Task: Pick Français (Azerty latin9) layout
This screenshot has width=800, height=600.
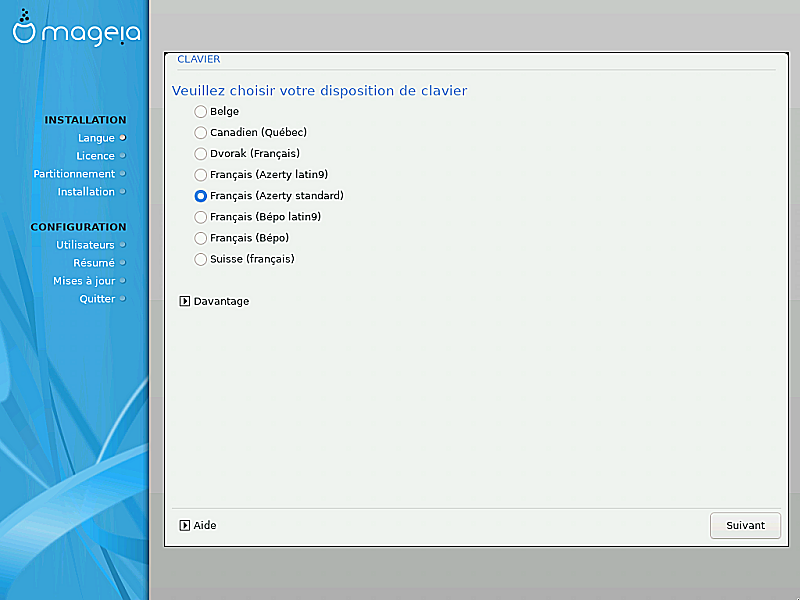Action: (x=201, y=175)
